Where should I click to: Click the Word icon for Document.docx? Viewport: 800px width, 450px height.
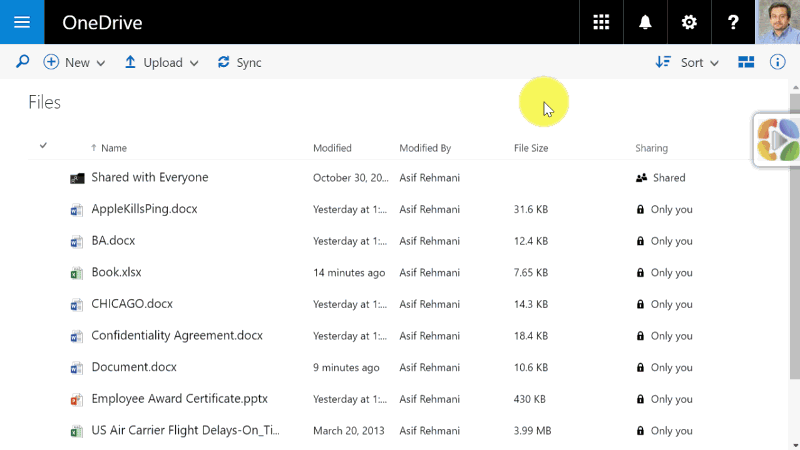tap(77, 368)
